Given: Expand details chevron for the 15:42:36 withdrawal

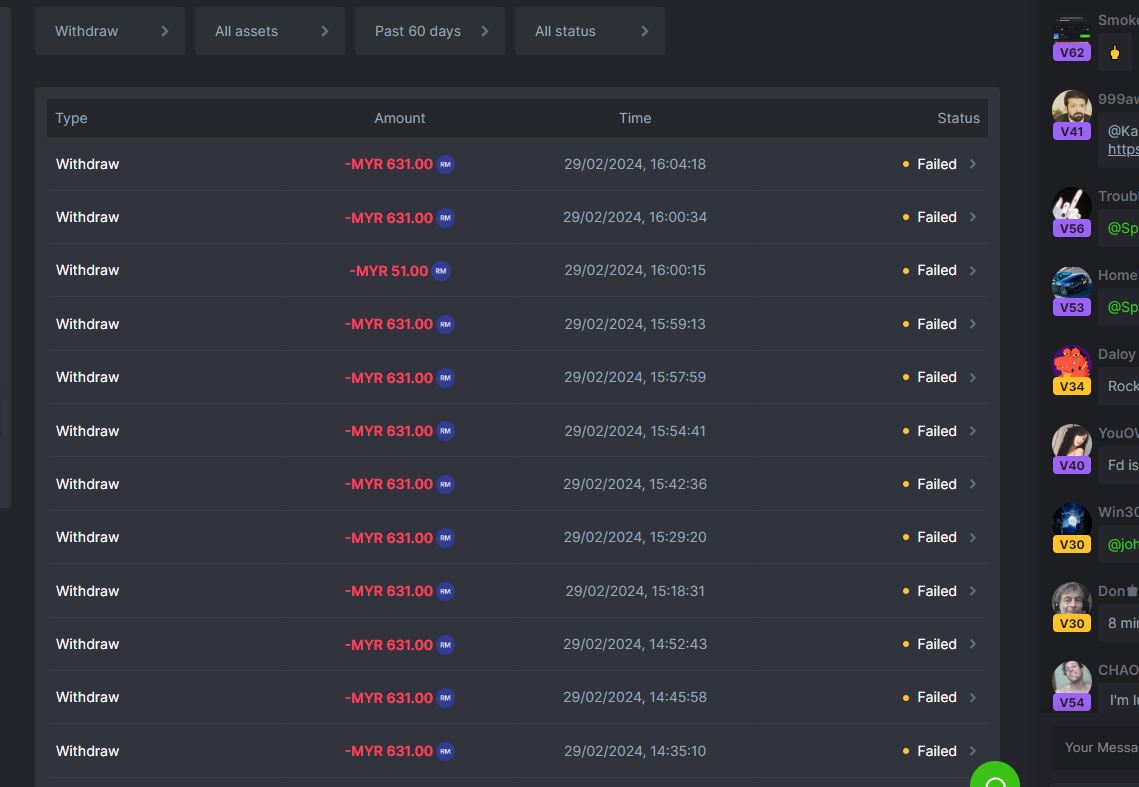Looking at the screenshot, I should (972, 484).
